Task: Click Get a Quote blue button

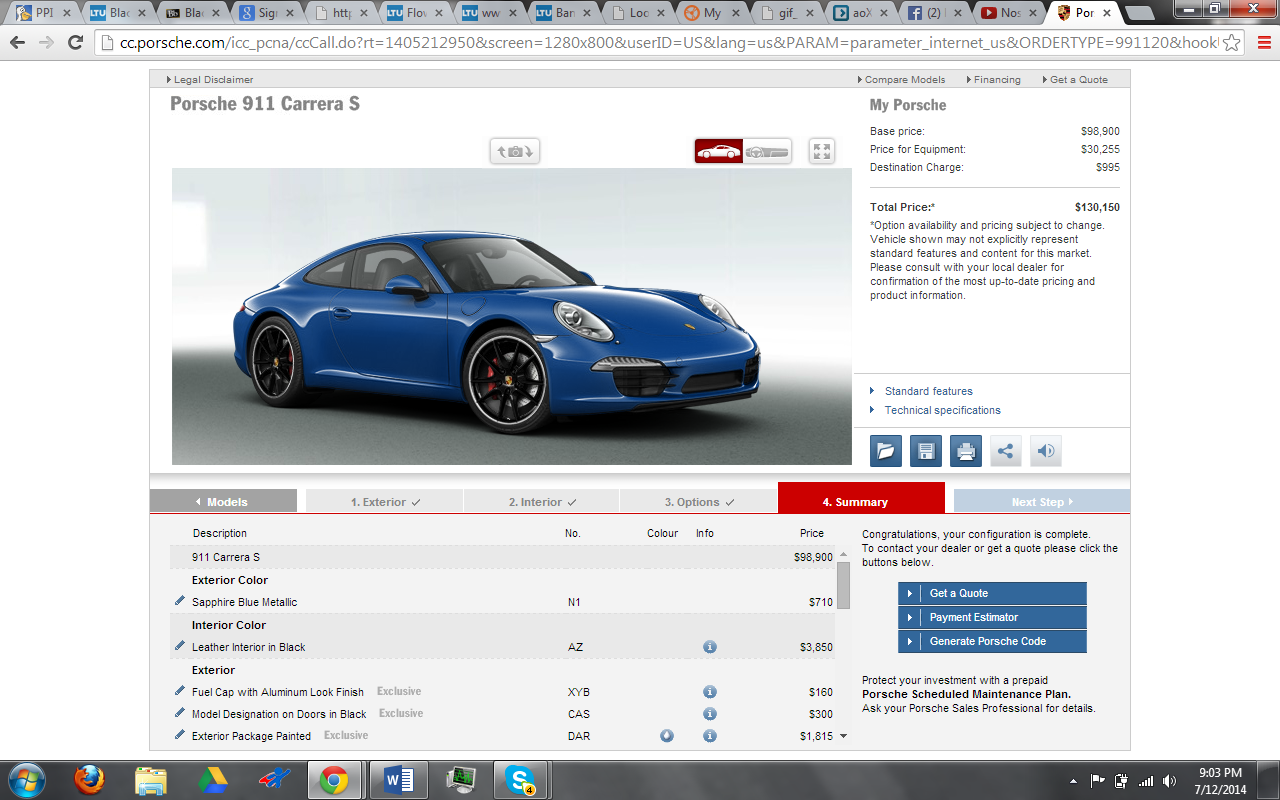Action: coord(992,593)
